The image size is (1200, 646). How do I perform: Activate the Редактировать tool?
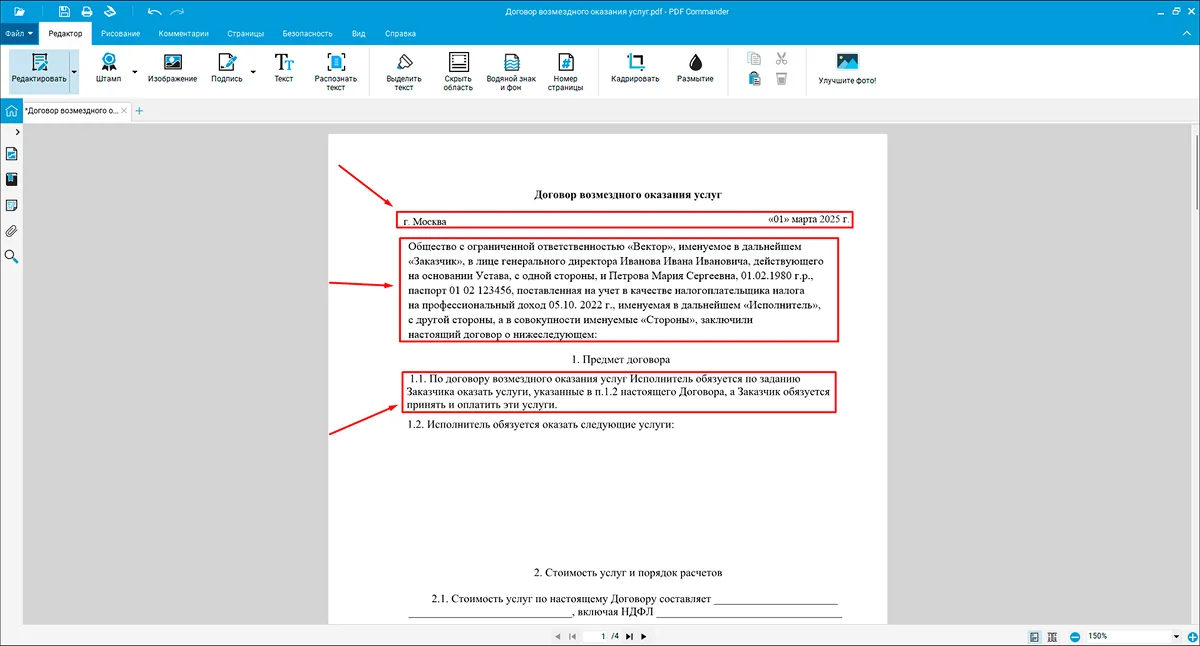pyautogui.click(x=39, y=70)
